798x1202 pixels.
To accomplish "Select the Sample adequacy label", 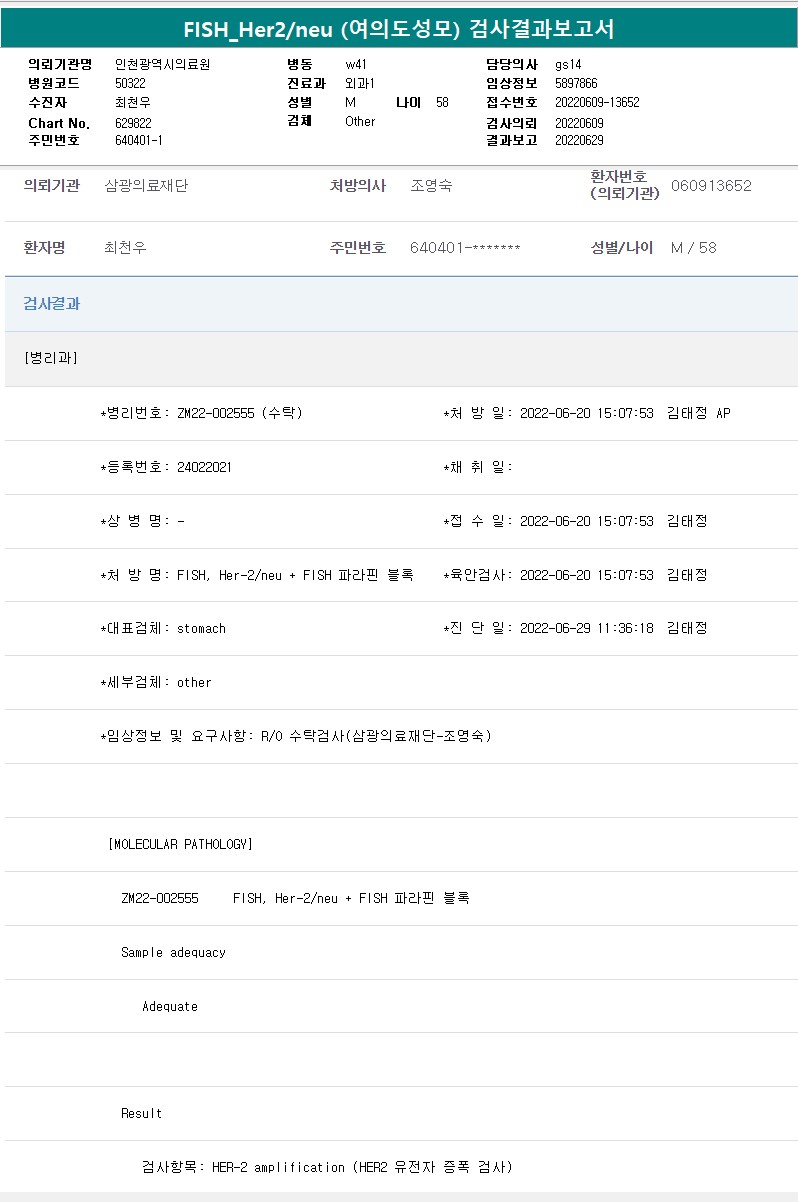I will tap(173, 952).
